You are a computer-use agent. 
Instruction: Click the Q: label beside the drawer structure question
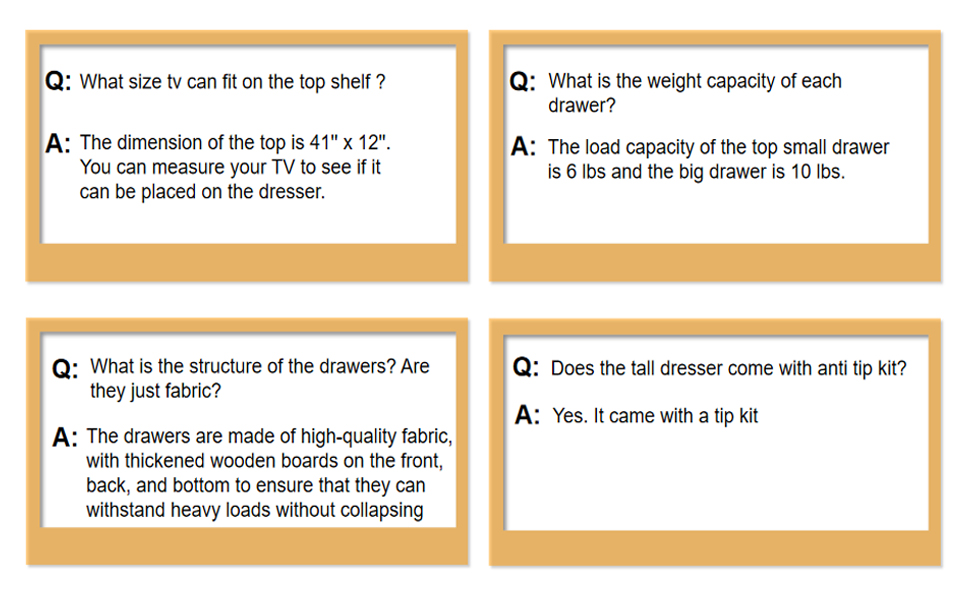[x=65, y=368]
